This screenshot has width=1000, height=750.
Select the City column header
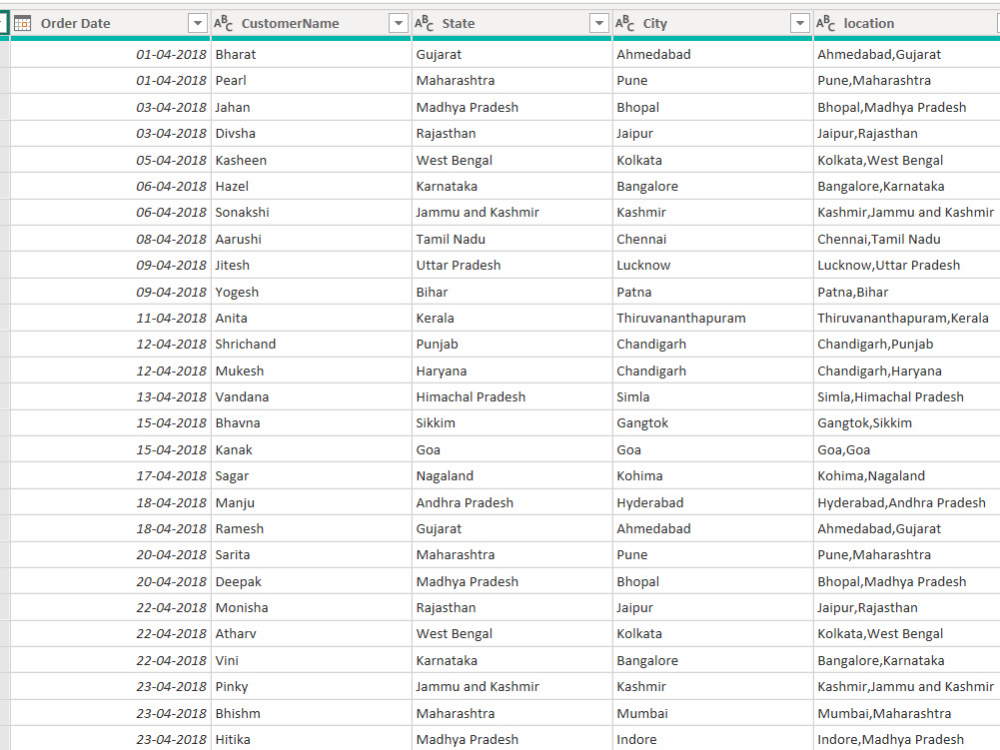(x=712, y=24)
